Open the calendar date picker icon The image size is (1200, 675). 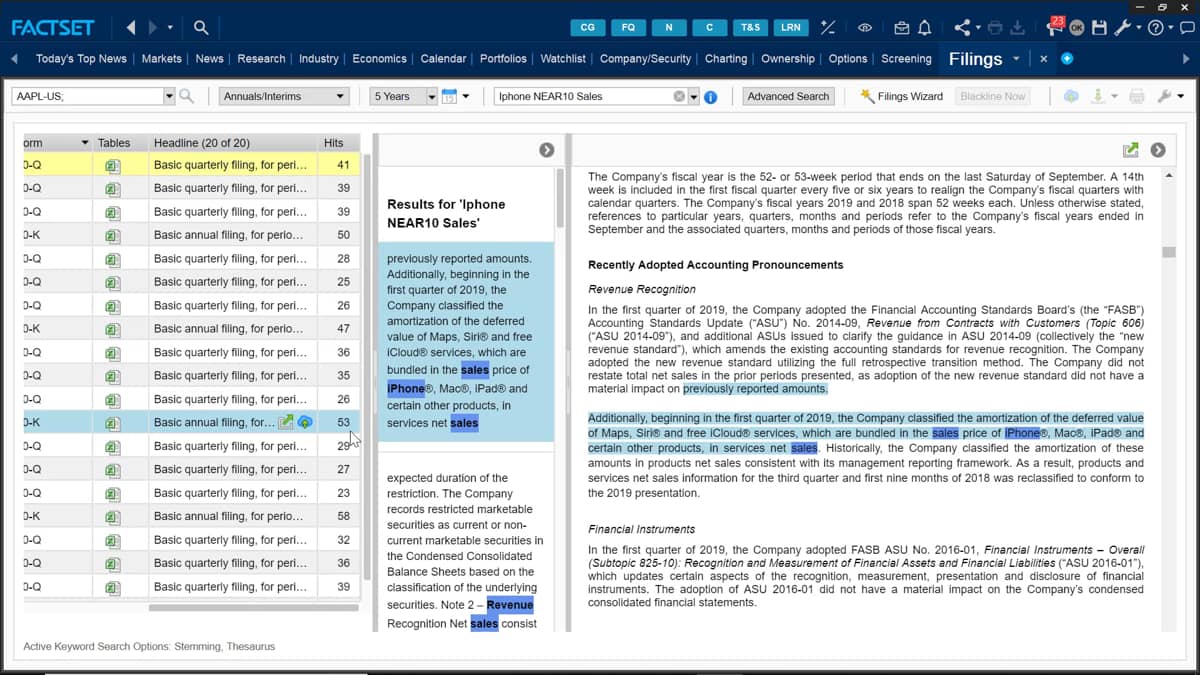pyautogui.click(x=449, y=96)
